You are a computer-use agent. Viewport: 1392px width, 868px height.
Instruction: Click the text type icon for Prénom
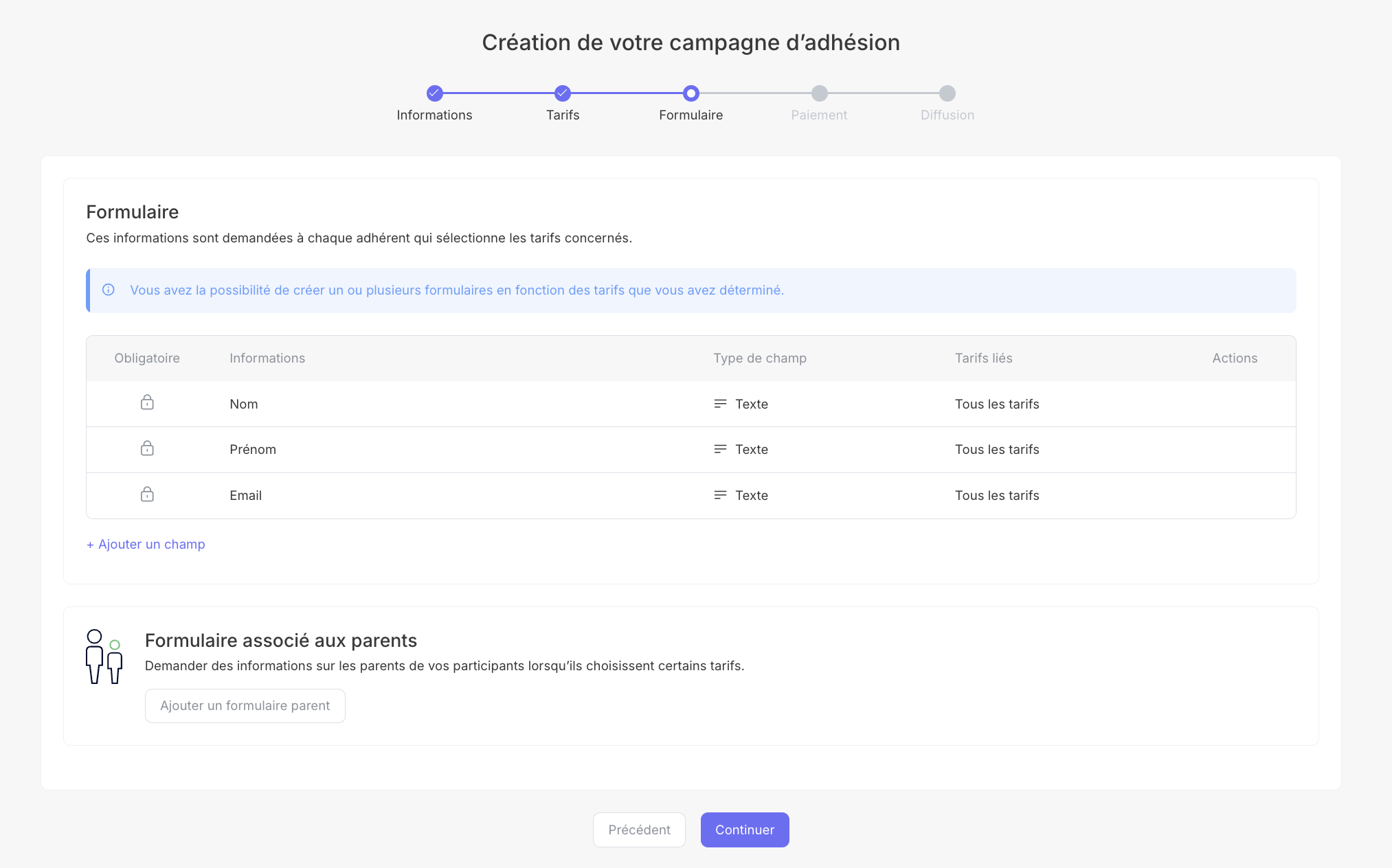(x=720, y=449)
